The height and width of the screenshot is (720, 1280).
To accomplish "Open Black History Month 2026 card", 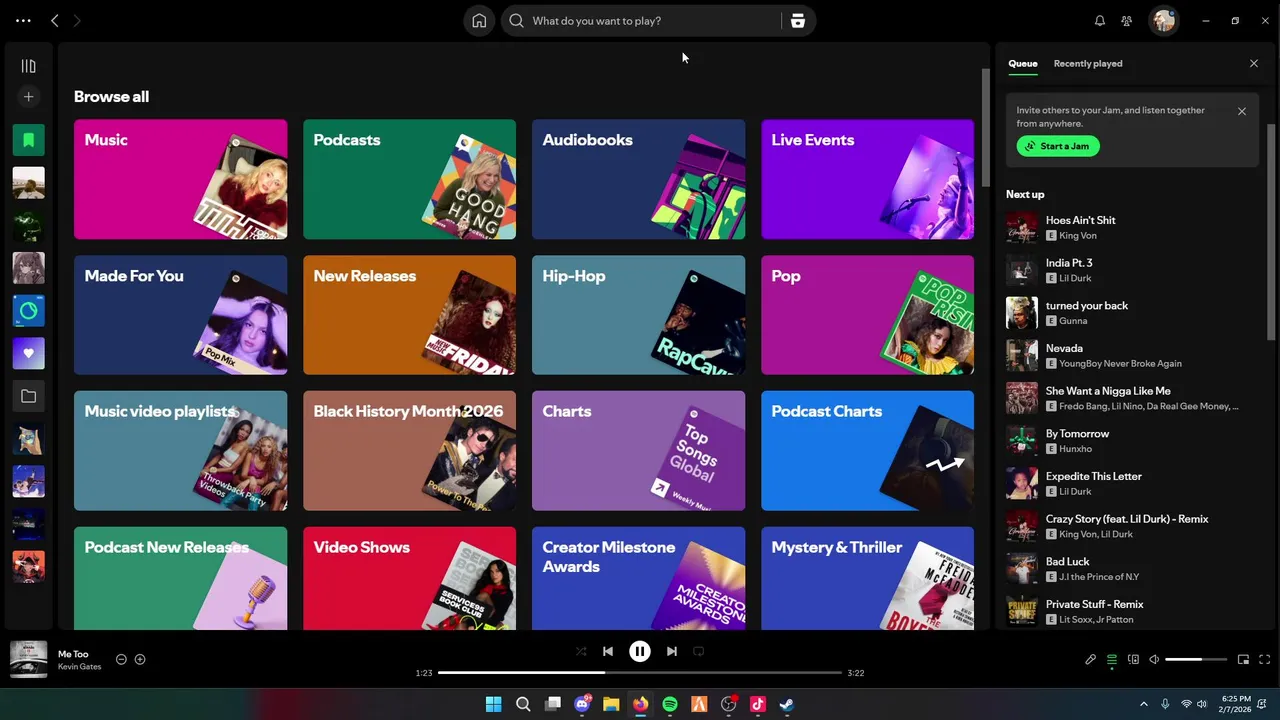I will (x=409, y=451).
